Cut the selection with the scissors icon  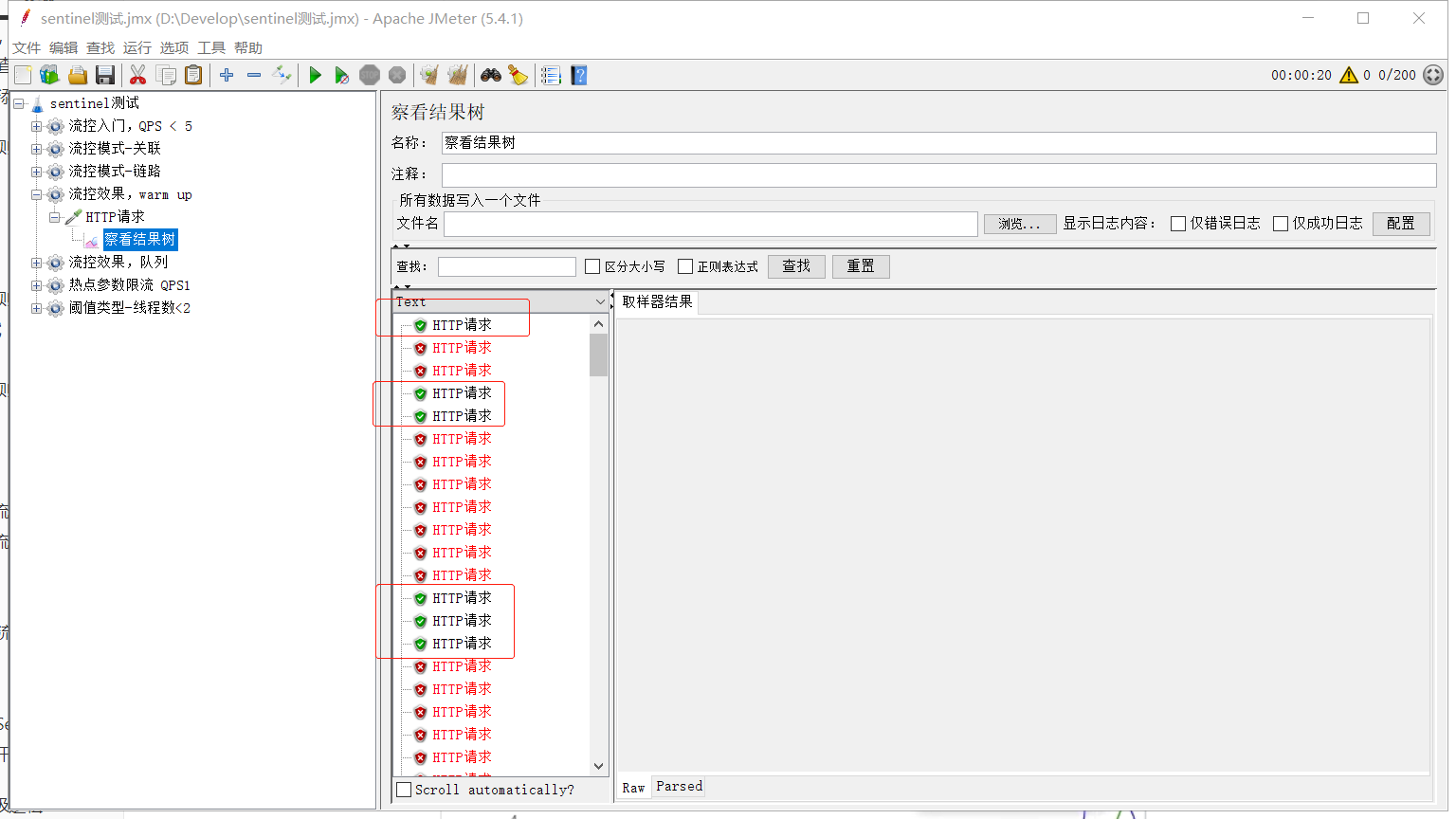tap(138, 75)
